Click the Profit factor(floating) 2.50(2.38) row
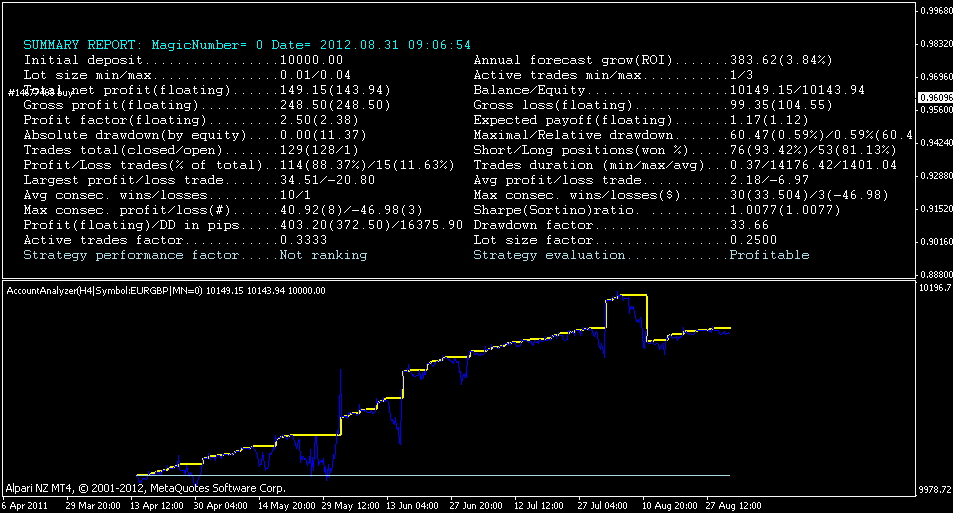 point(191,120)
